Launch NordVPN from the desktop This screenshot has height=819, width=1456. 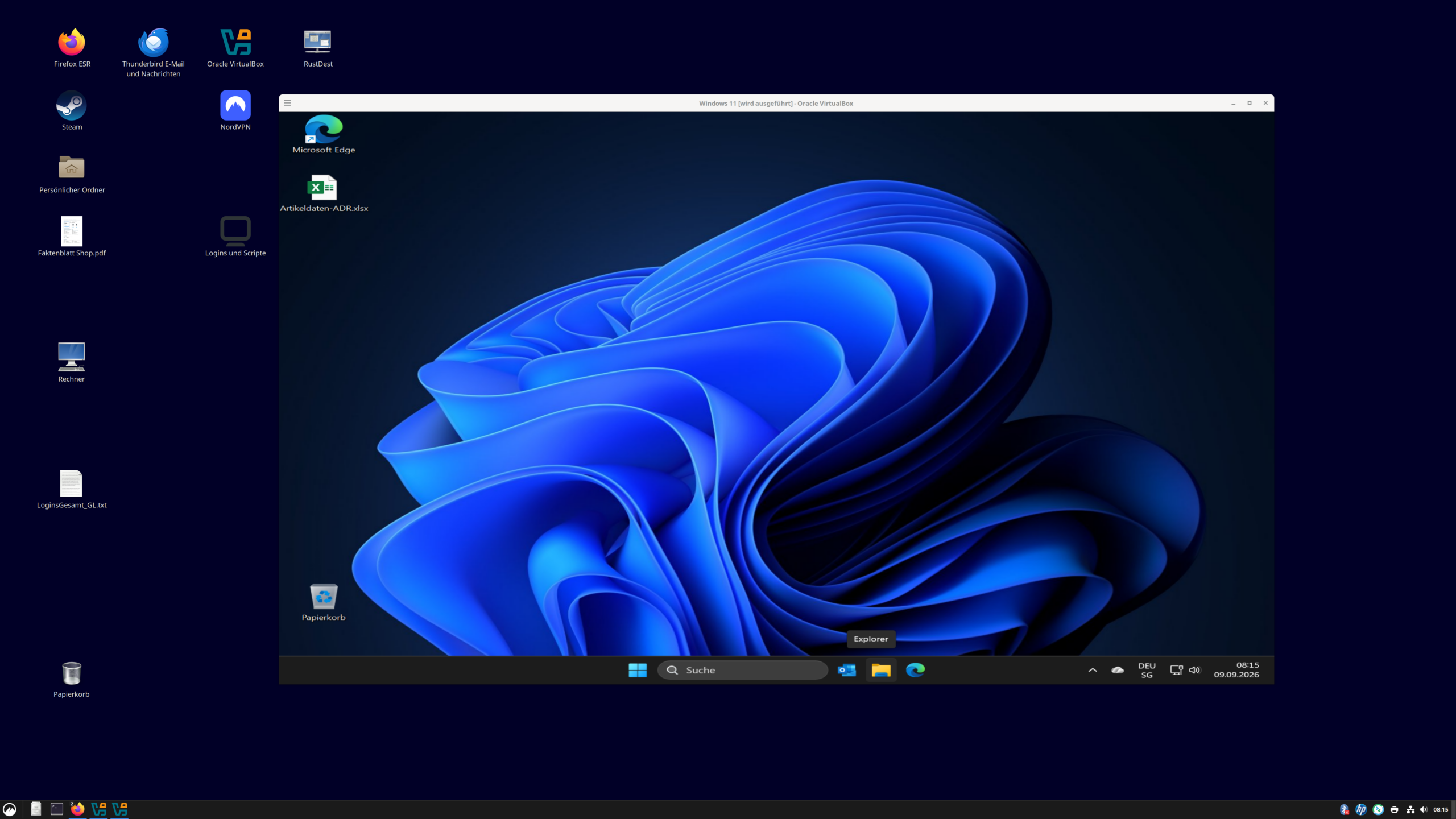tap(235, 111)
